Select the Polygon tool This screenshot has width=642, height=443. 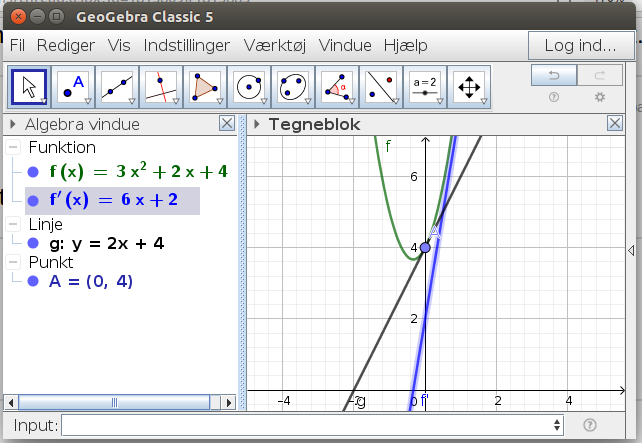pyautogui.click(x=205, y=87)
